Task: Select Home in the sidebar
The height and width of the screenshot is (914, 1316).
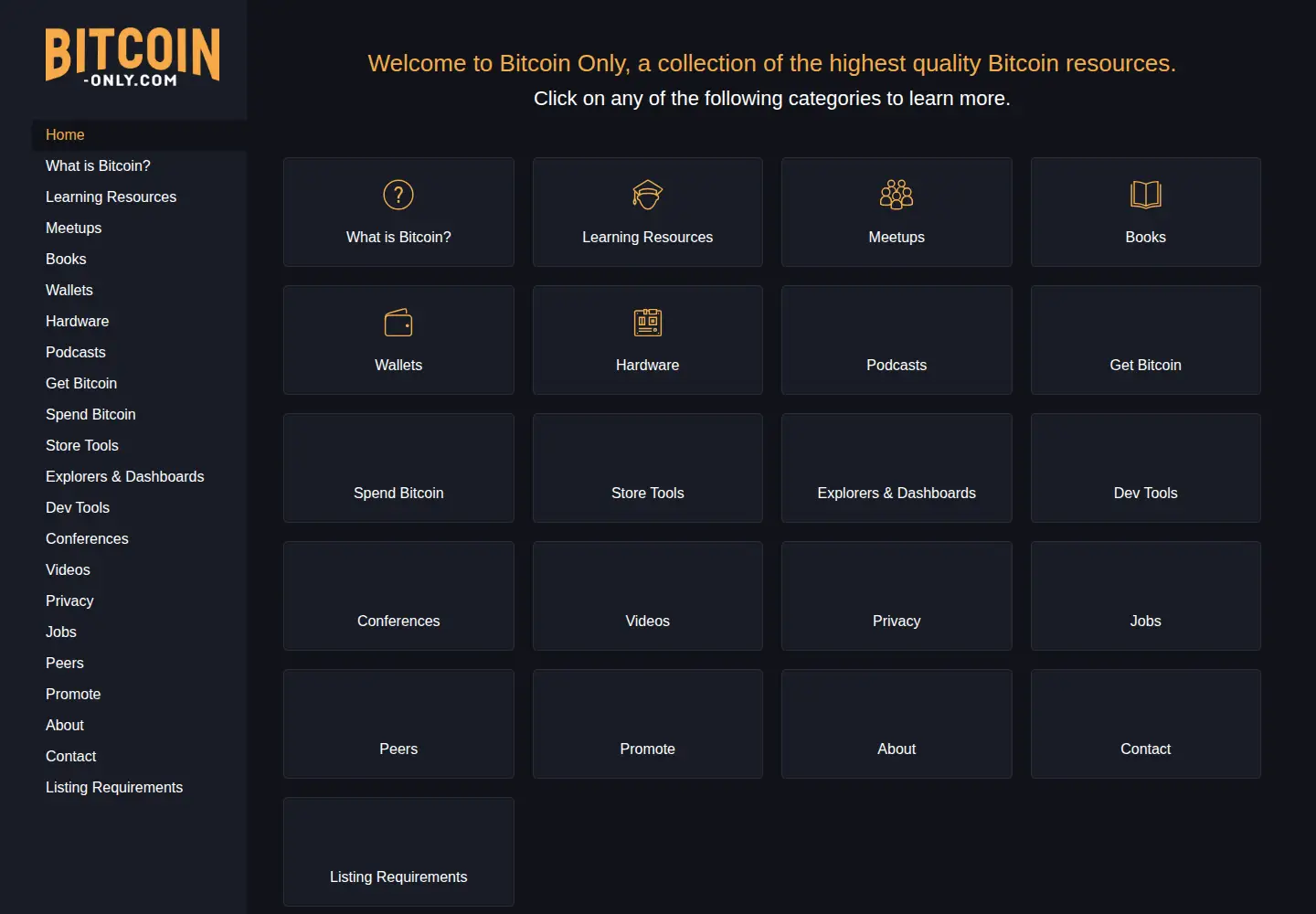Action: point(139,134)
